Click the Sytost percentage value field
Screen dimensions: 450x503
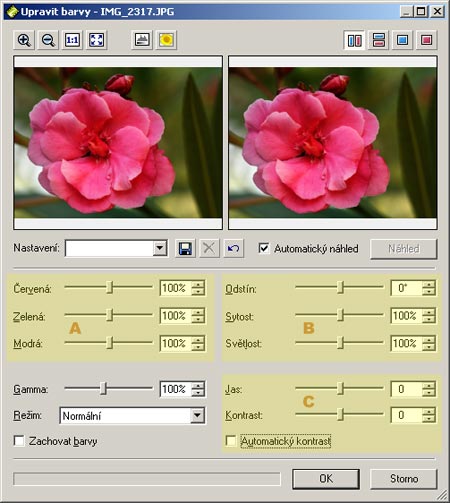[x=406, y=316]
